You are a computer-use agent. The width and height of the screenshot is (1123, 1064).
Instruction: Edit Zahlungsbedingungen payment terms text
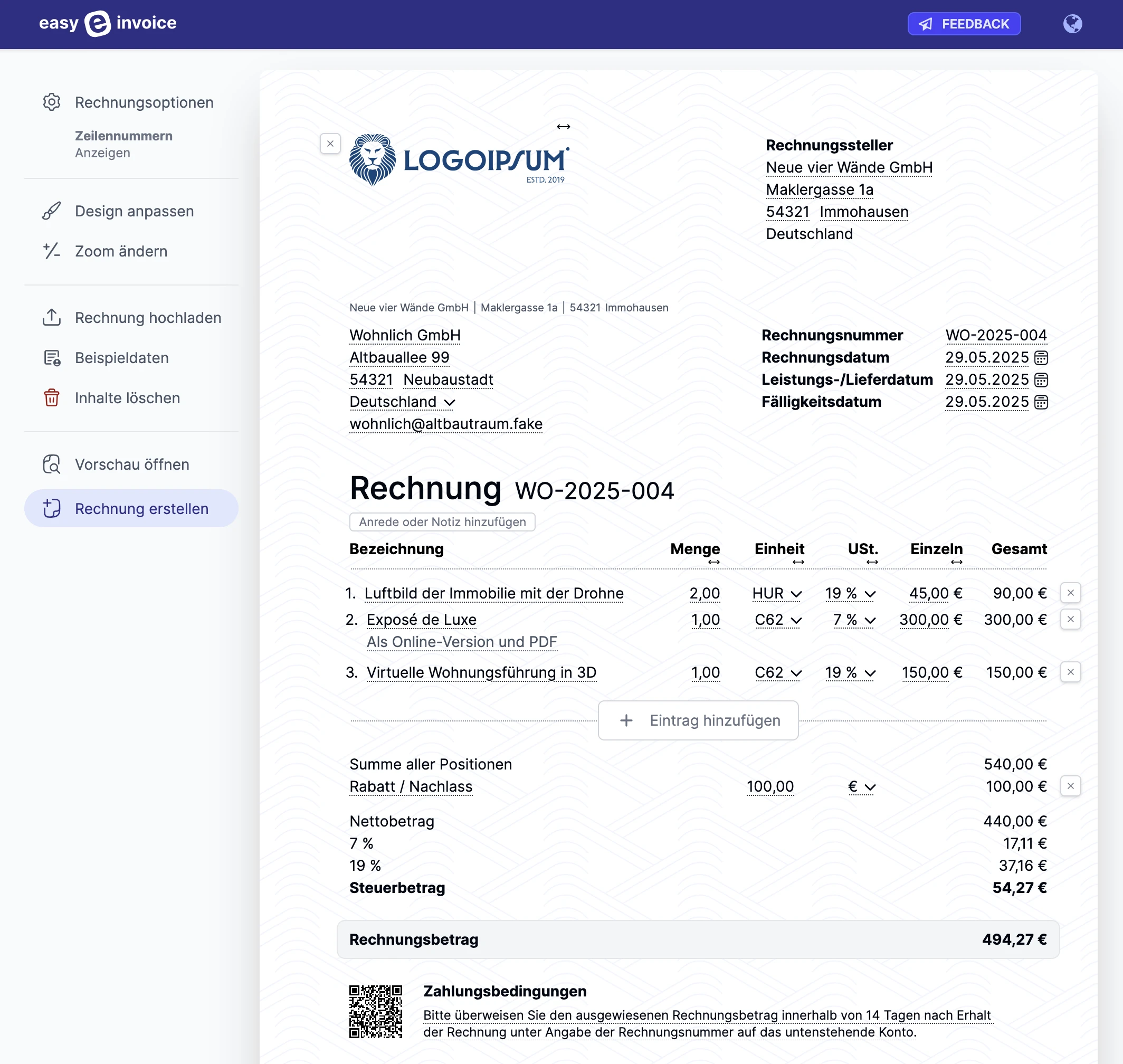[708, 1023]
